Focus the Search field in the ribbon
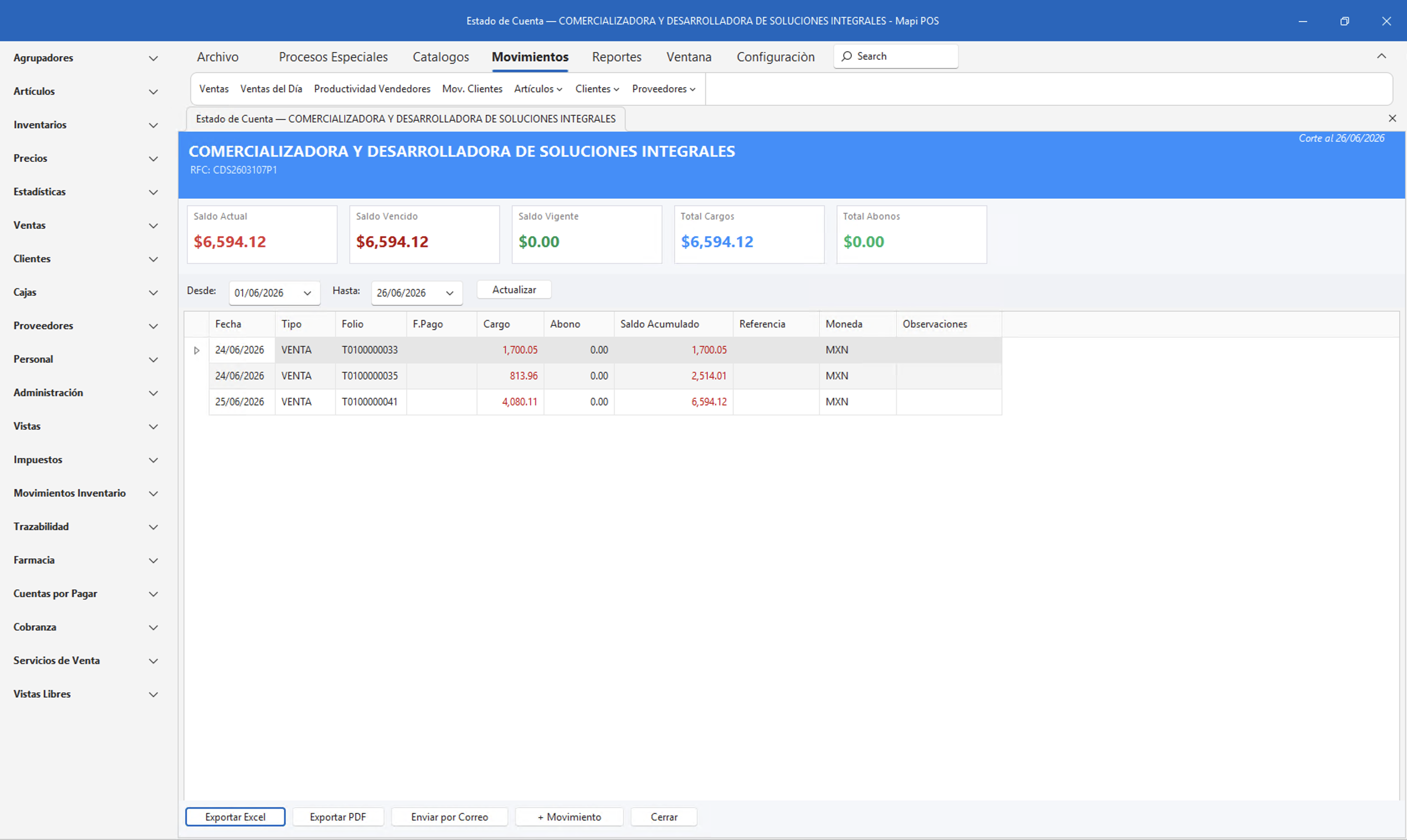Viewport: 1407px width, 840px height. pos(896,56)
